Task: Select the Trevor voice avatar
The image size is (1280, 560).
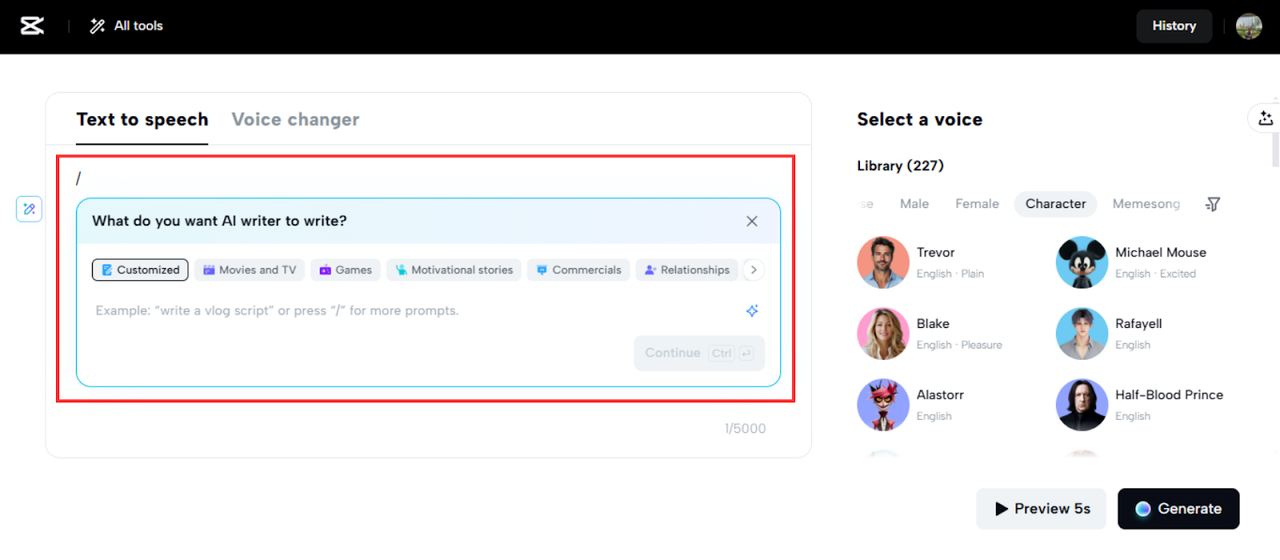Action: (883, 262)
